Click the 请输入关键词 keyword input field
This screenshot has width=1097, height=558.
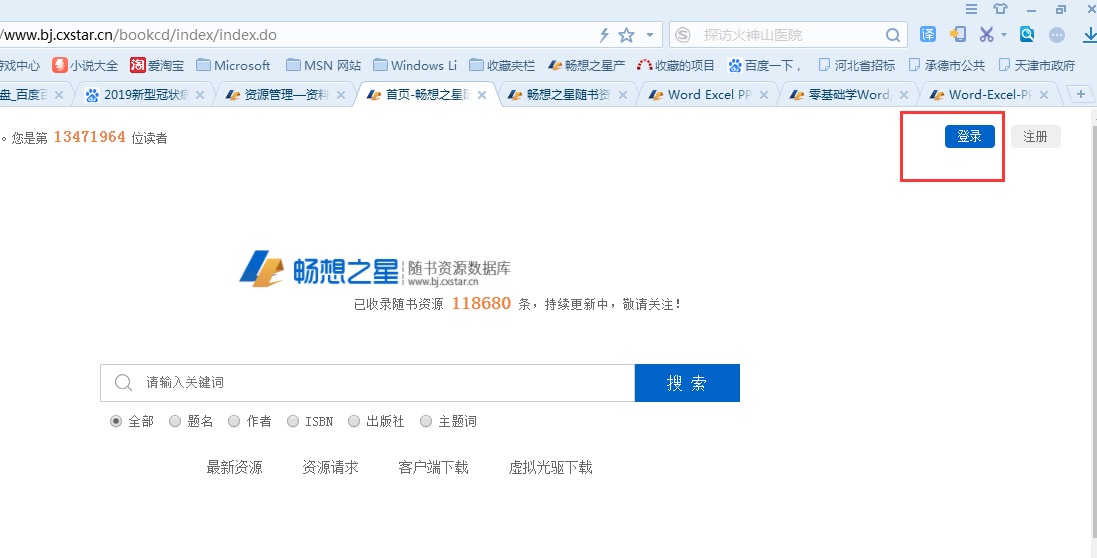367,382
